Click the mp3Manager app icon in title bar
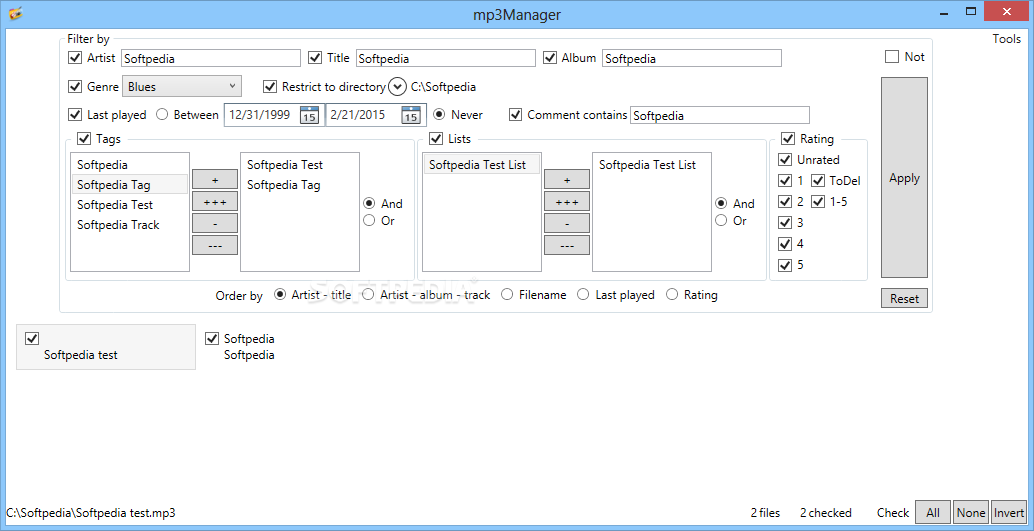 16,13
